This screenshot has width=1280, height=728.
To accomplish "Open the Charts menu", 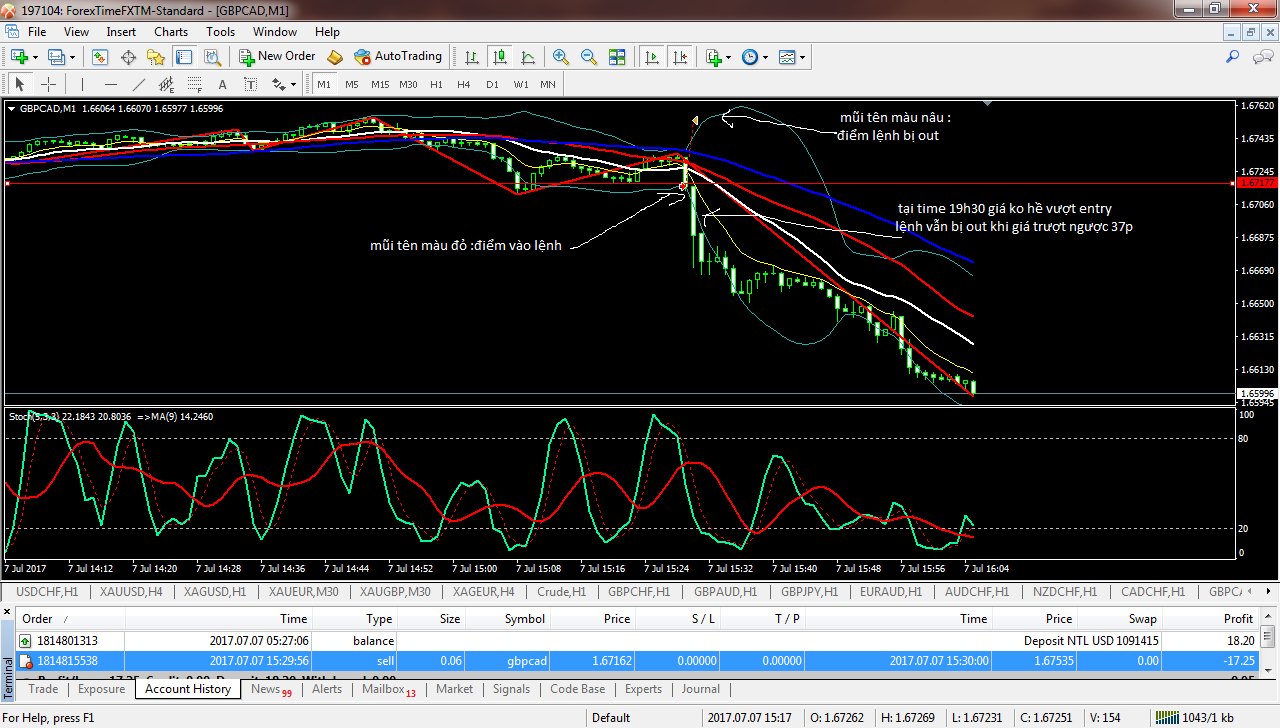I will (170, 32).
